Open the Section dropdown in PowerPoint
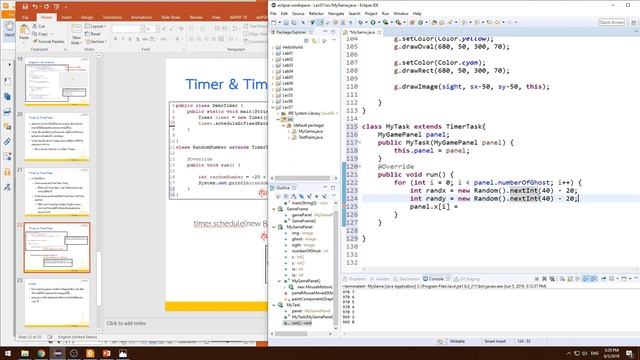The image size is (640, 360). pyautogui.click(x=96, y=42)
